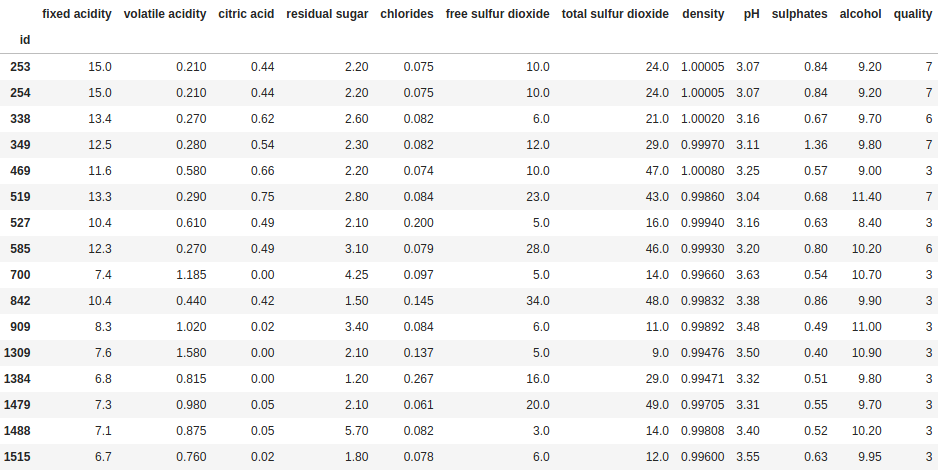Select row id 349
This screenshot has width=942, height=476.
(x=20, y=145)
